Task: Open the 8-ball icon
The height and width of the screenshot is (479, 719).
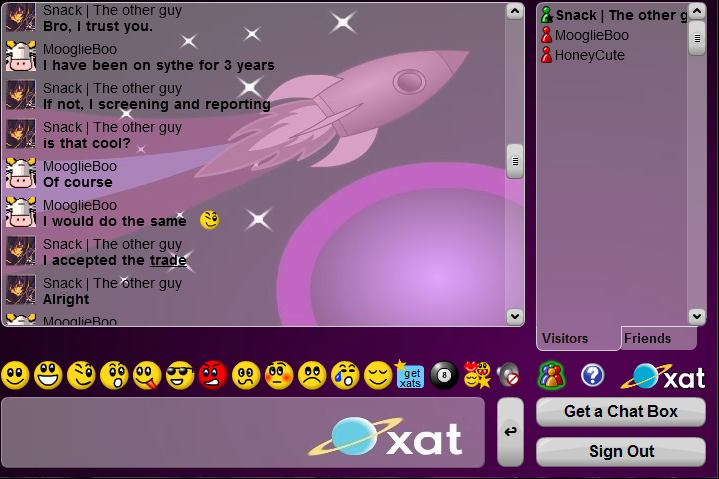Action: point(444,375)
